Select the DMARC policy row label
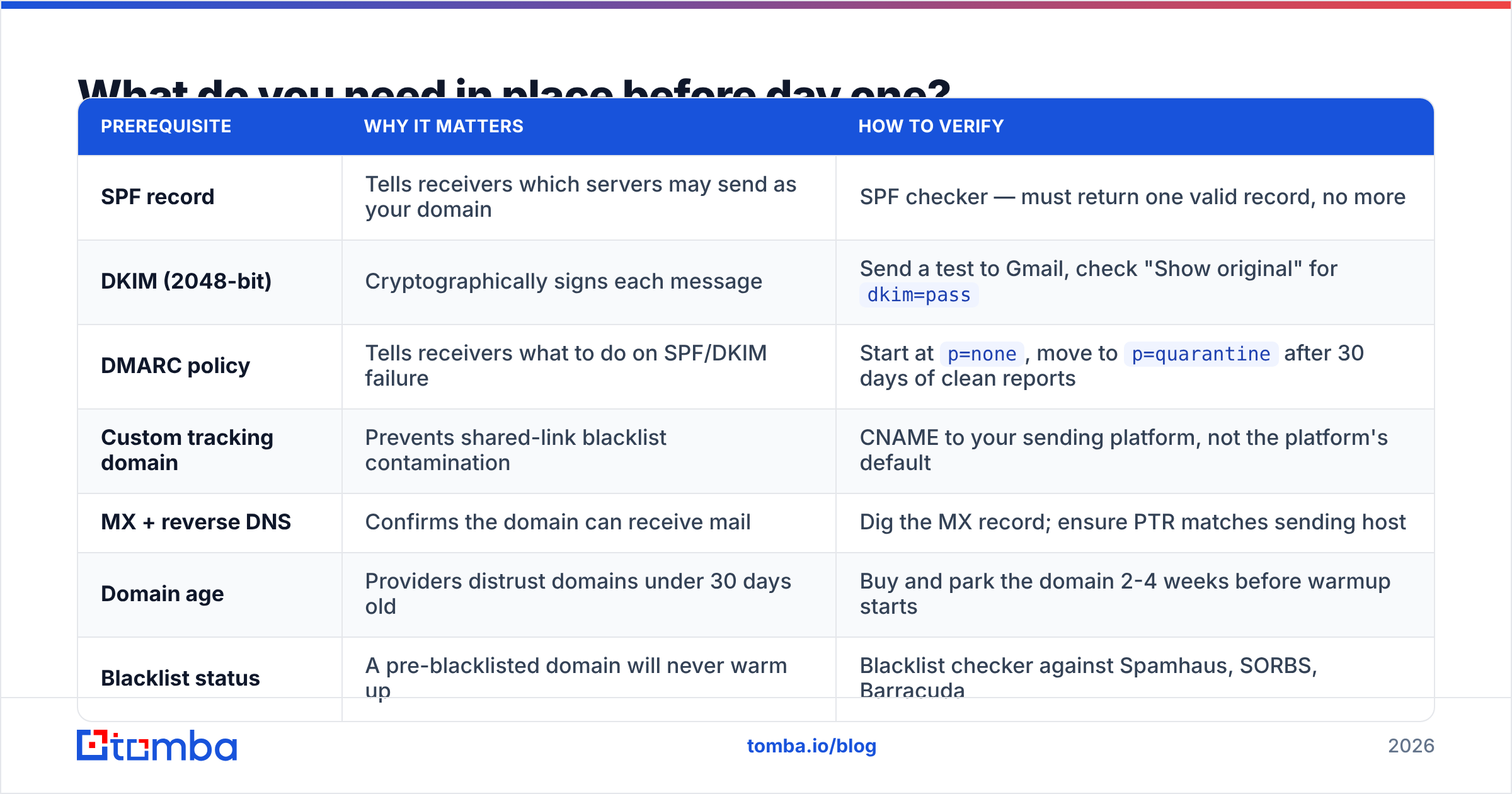Viewport: 1512px width, 794px height. click(x=175, y=366)
